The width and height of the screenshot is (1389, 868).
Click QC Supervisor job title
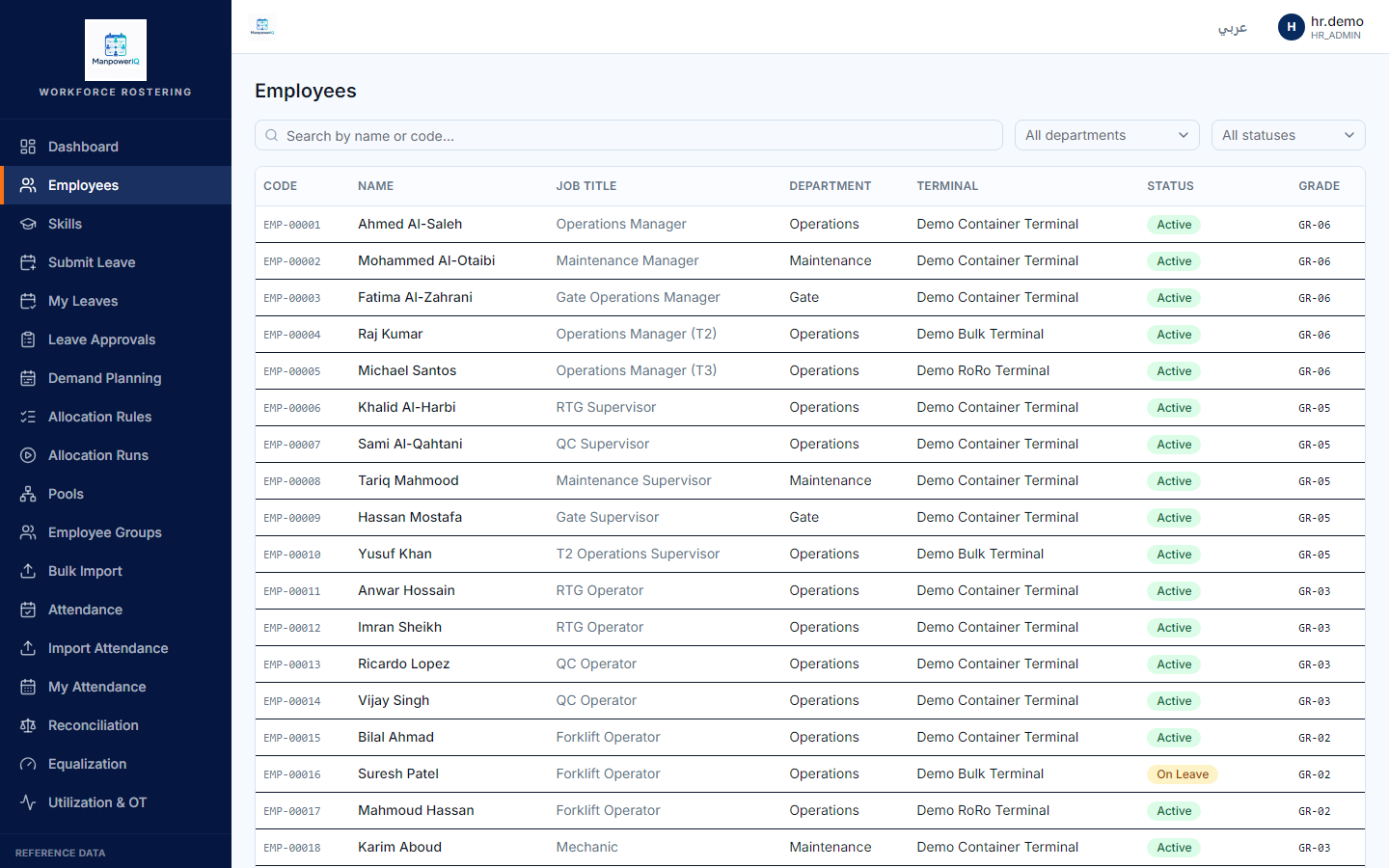point(602,444)
